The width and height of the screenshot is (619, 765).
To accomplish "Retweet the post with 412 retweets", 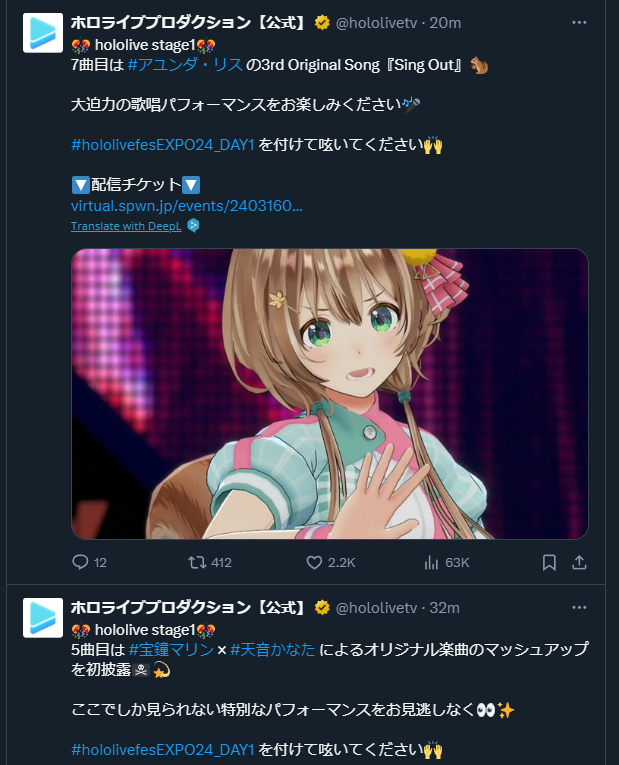I will tap(197, 562).
